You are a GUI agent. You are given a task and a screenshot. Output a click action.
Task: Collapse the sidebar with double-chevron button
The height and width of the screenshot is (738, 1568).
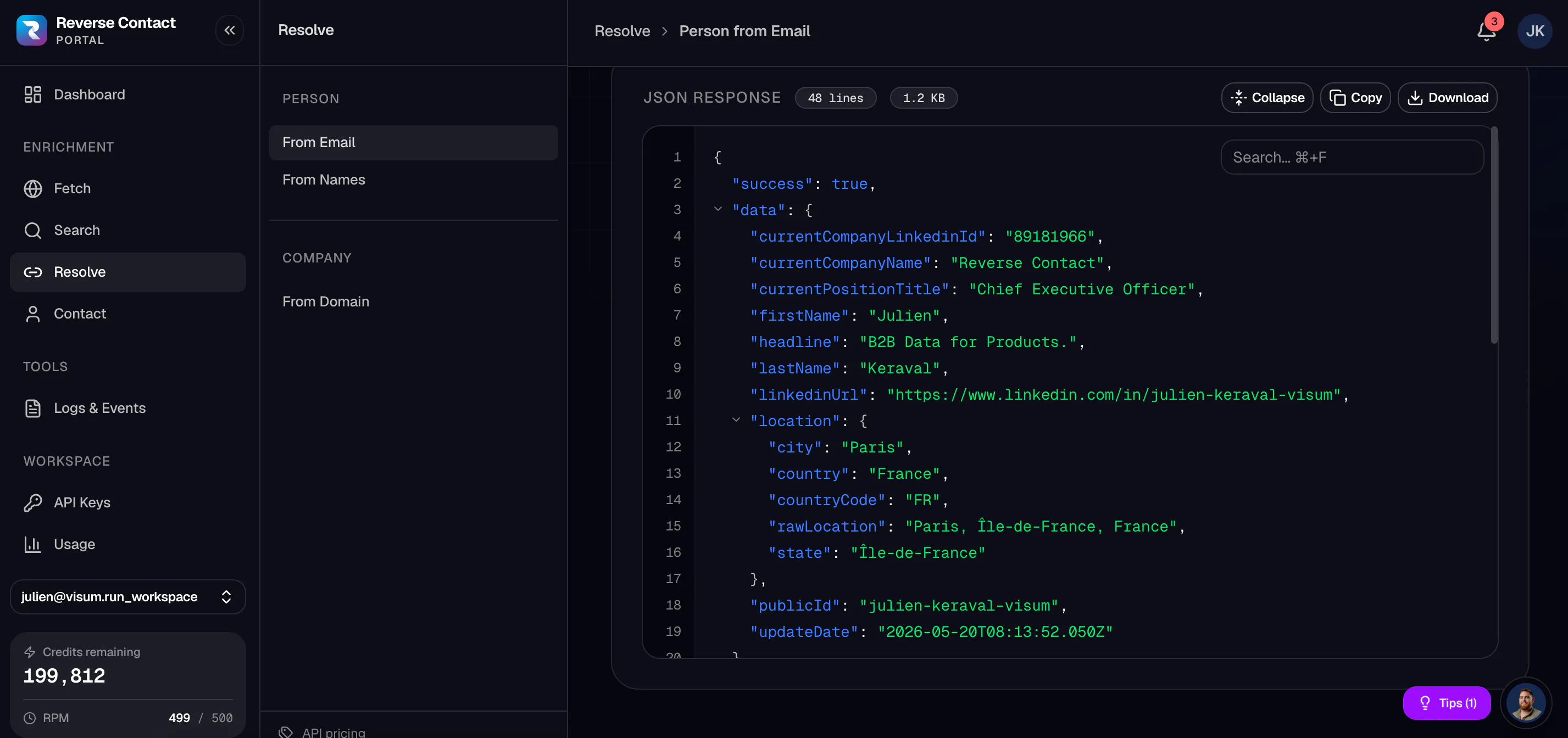[230, 30]
